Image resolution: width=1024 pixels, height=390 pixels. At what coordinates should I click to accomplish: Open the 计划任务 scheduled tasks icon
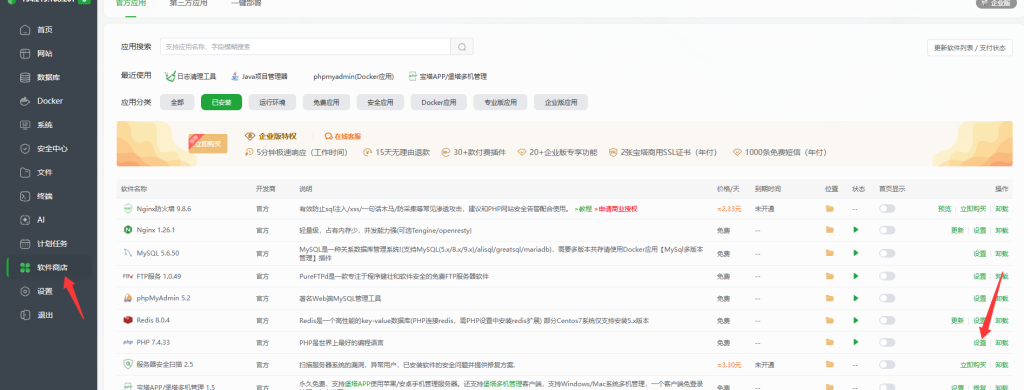[25, 244]
